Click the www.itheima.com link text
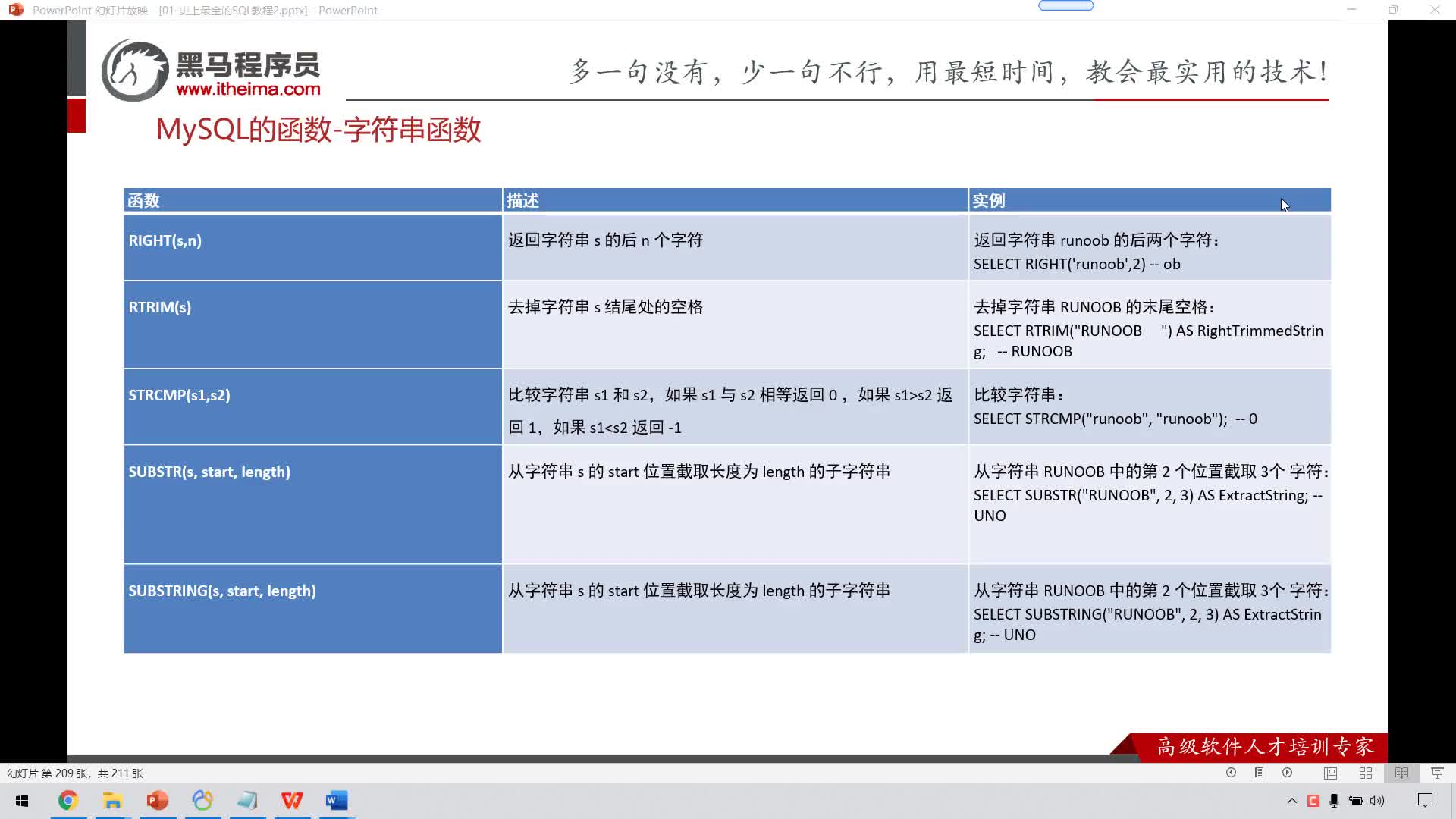 click(248, 89)
